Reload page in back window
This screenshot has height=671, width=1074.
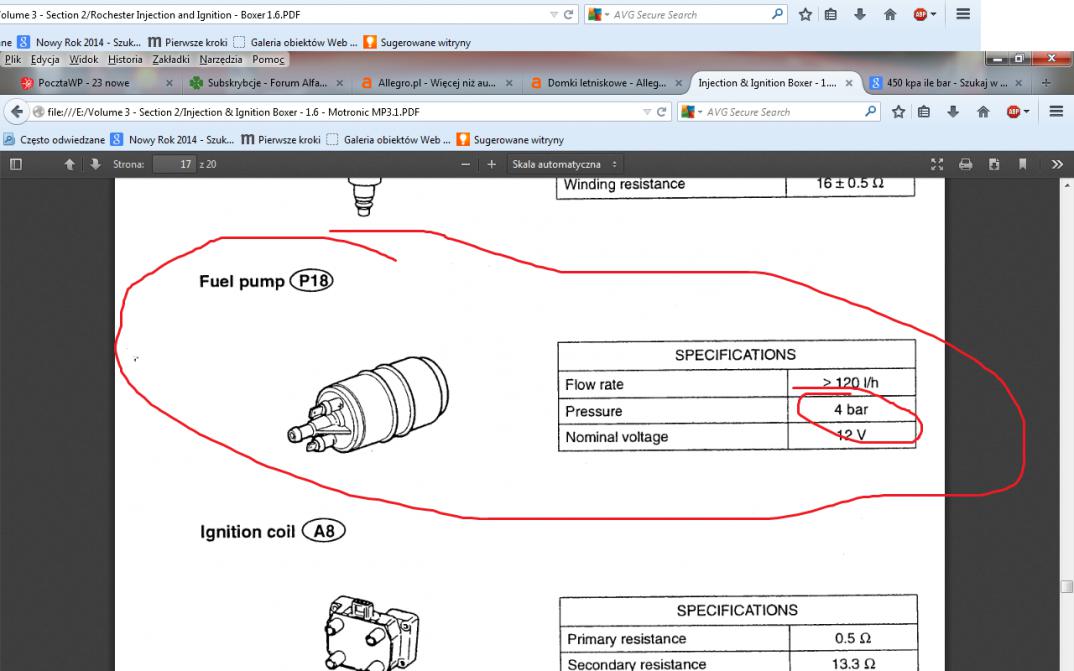(x=568, y=14)
